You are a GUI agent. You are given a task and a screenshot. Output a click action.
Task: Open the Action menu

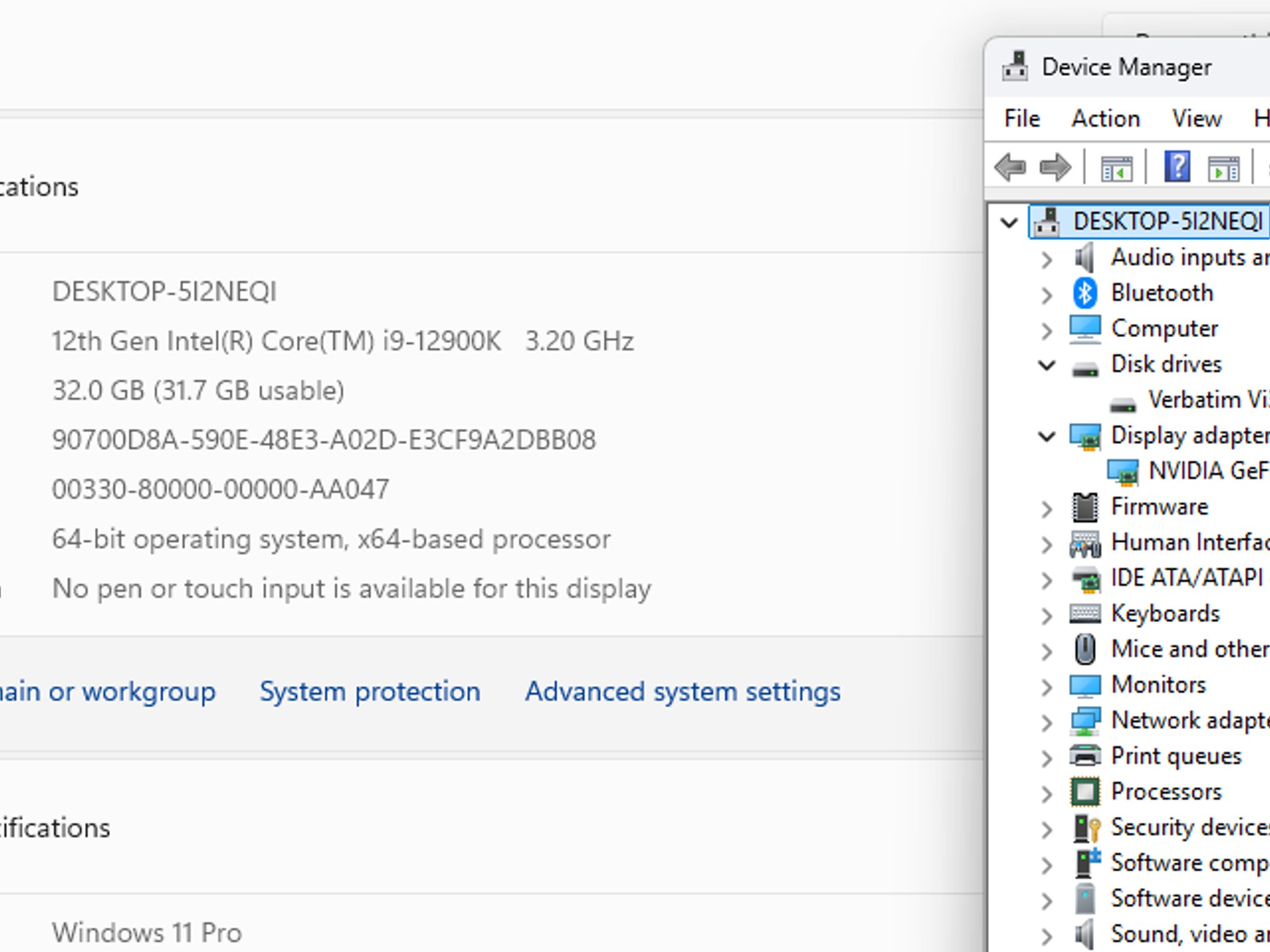1106,118
